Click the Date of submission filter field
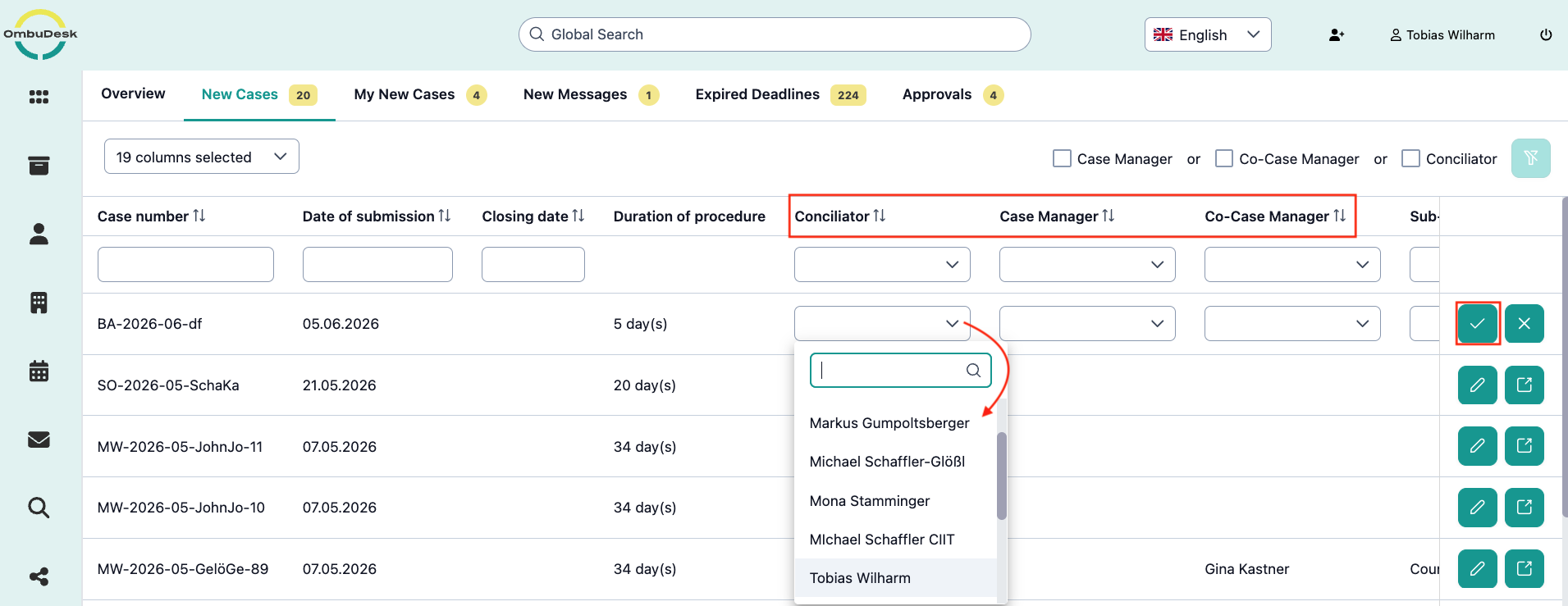This screenshot has width=1568, height=606. click(x=377, y=264)
